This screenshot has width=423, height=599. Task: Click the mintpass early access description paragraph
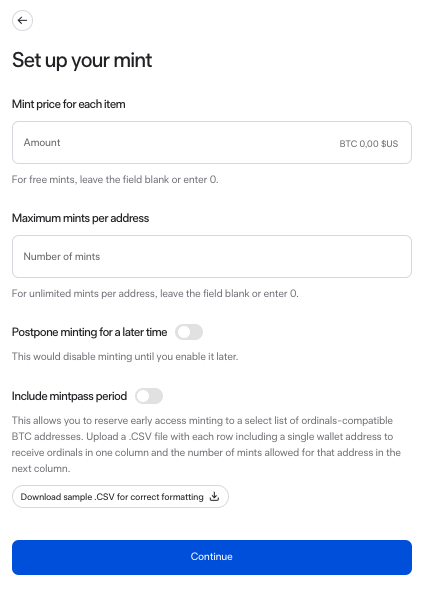(x=206, y=444)
